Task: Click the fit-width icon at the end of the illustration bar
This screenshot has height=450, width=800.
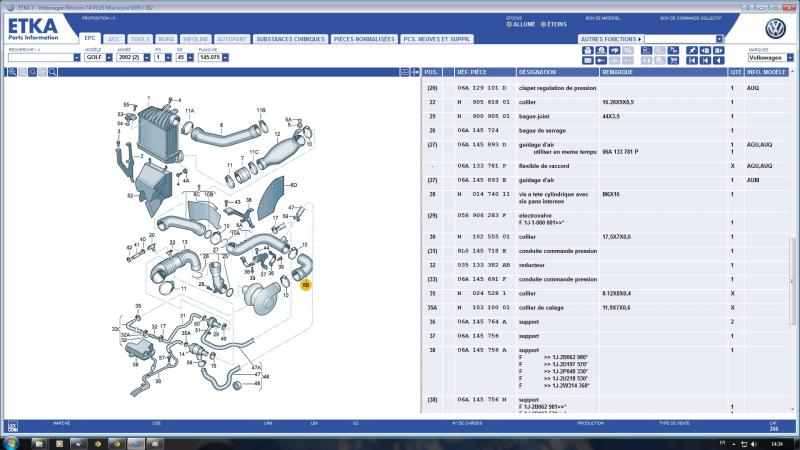Action: point(405,72)
